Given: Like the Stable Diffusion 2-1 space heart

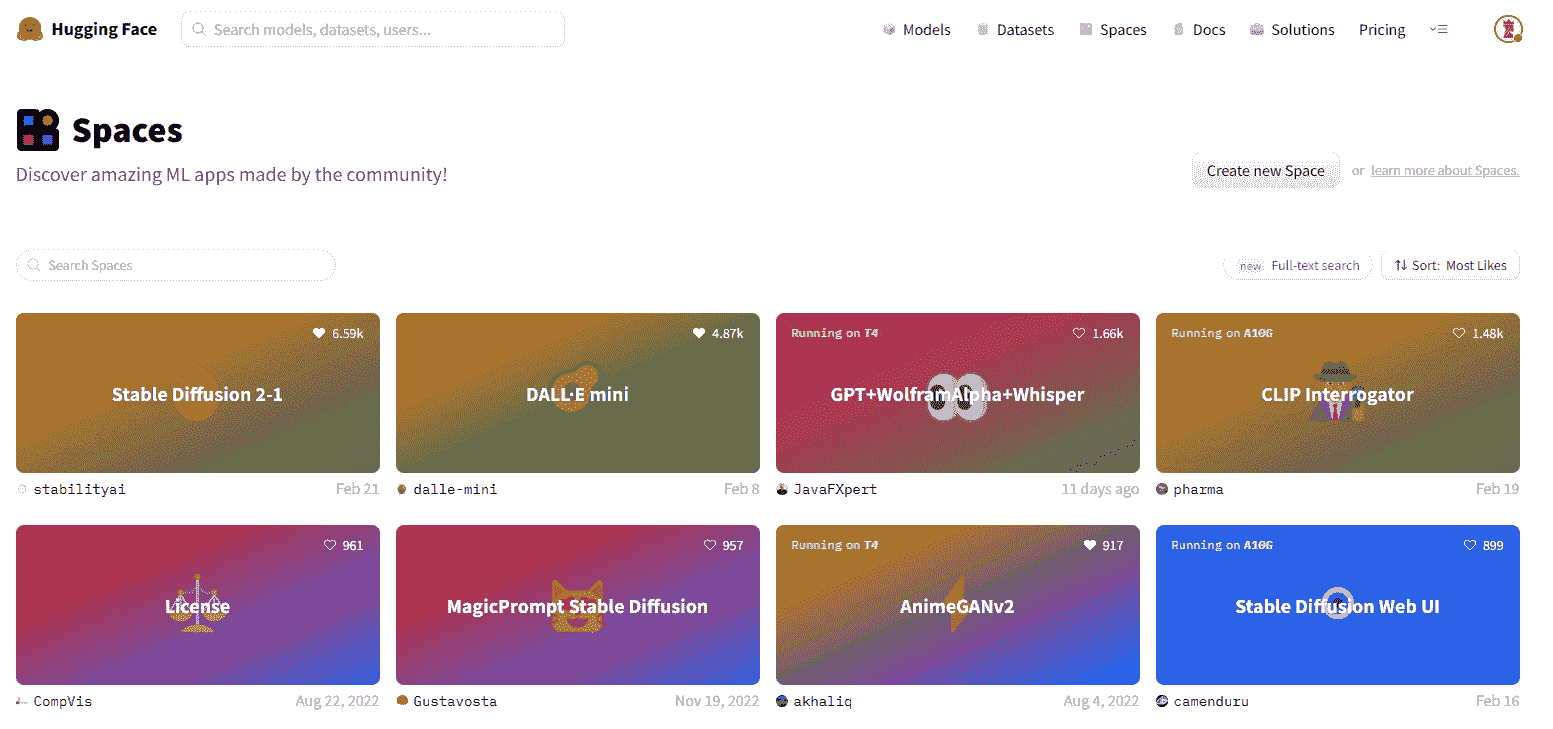Looking at the screenshot, I should tap(319, 333).
